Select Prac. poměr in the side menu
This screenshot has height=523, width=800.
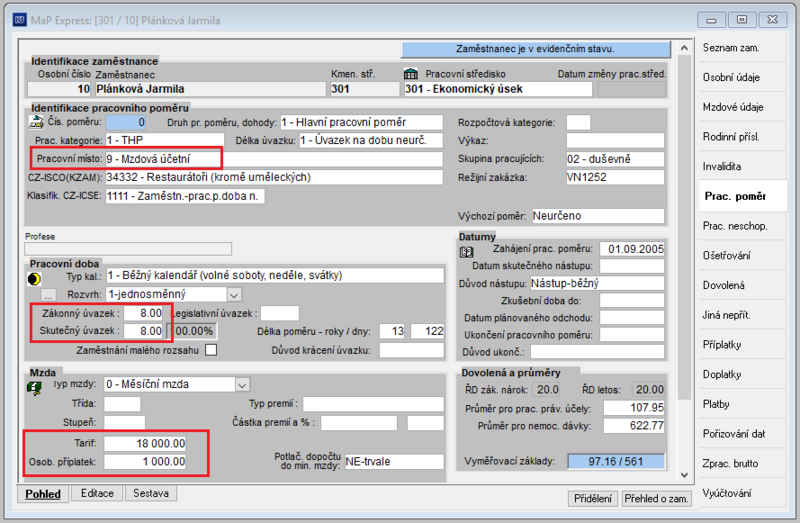pyautogui.click(x=742, y=196)
